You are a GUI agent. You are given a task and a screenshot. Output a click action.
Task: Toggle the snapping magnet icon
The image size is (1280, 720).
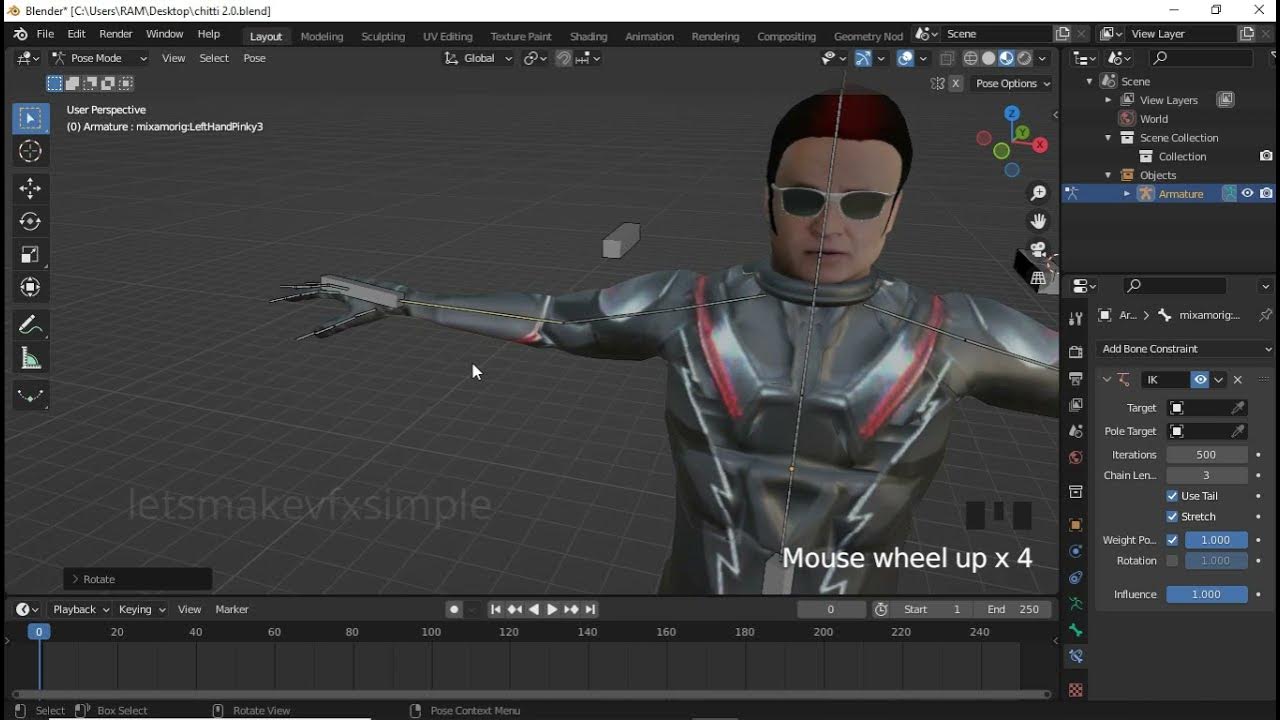563,58
